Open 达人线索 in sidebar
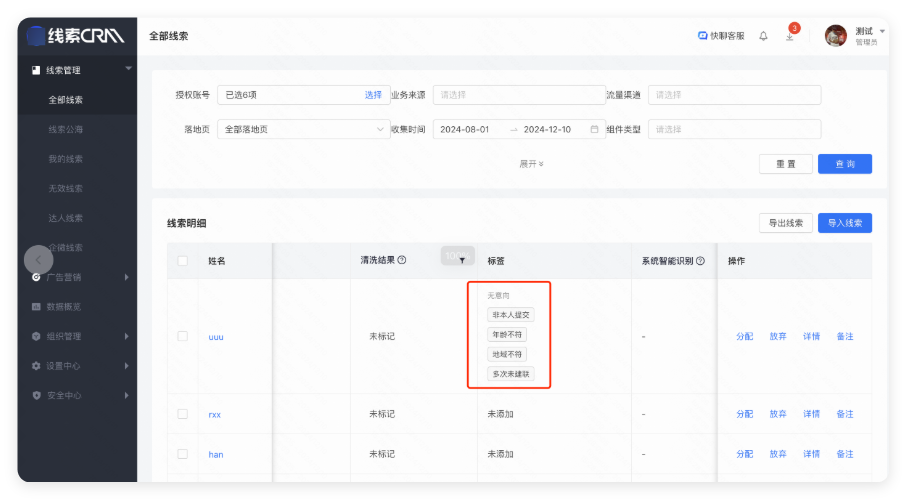Image resolution: width=906 pixels, height=499 pixels. pyautogui.click(x=65, y=218)
